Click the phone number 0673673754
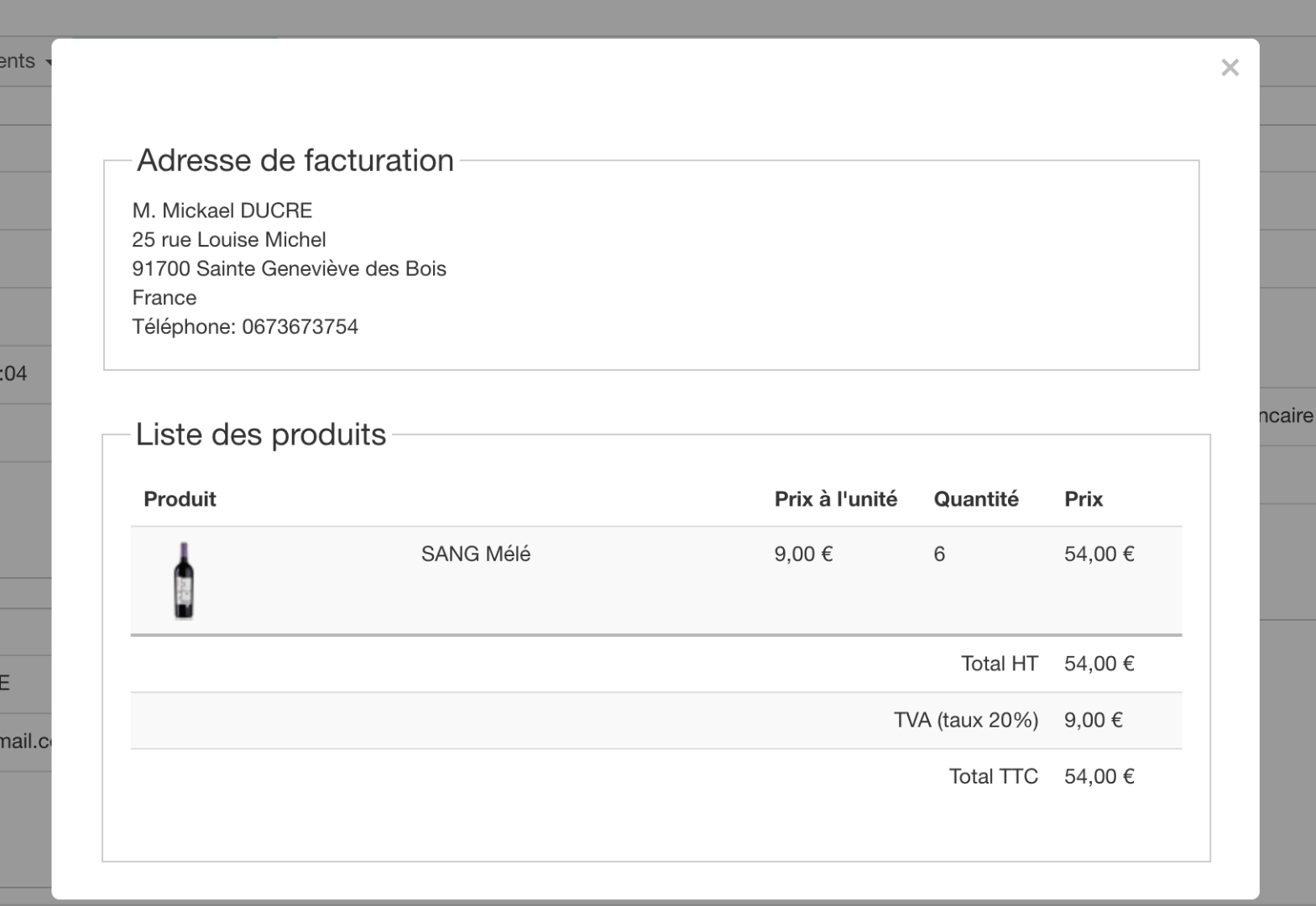 pyautogui.click(x=300, y=326)
